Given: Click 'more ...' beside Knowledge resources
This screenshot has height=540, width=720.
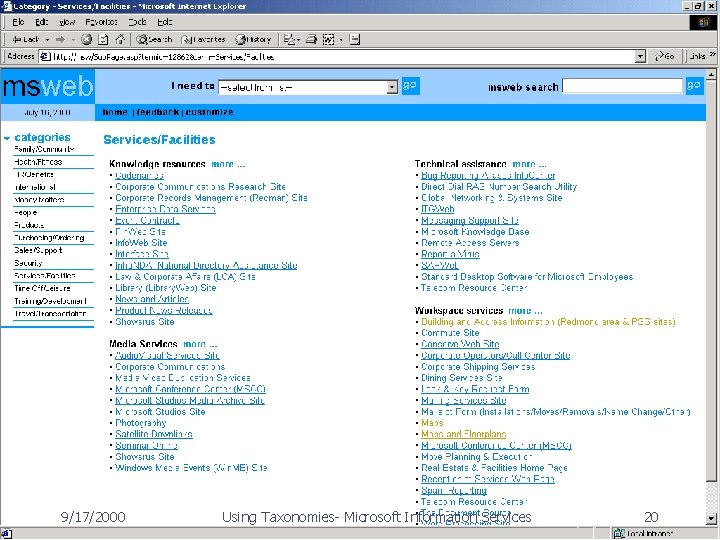Looking at the screenshot, I should coord(228,164).
